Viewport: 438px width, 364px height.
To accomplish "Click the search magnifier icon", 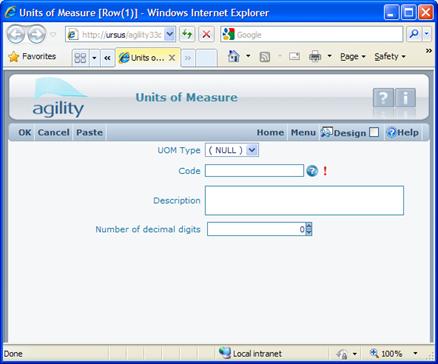I will click(x=414, y=34).
